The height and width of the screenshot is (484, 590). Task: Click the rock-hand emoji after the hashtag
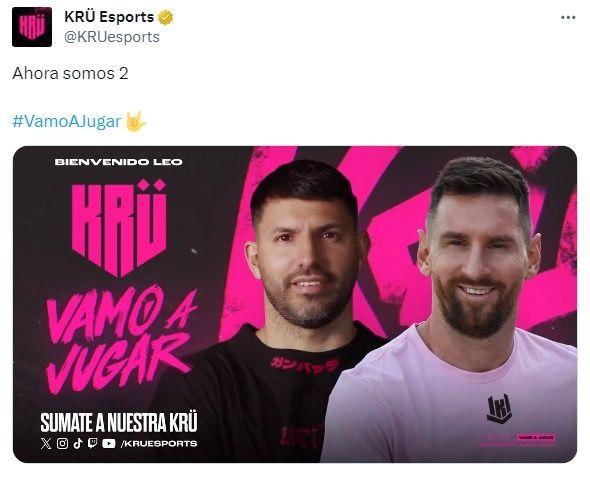(x=135, y=121)
